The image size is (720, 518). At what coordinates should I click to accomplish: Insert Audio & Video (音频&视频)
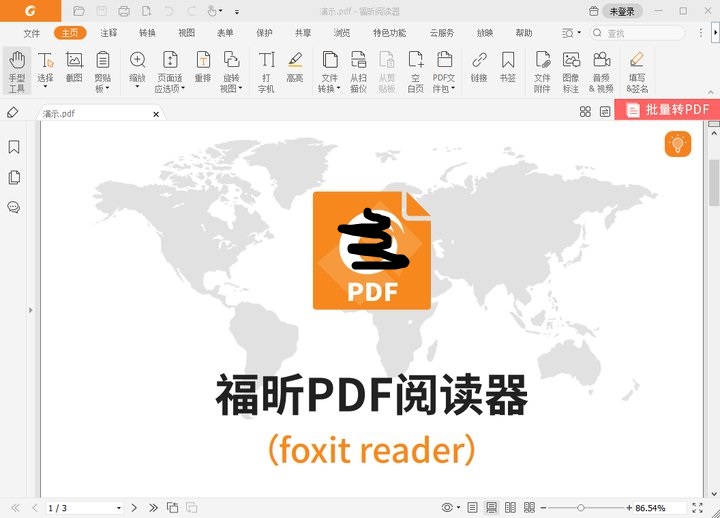click(x=601, y=71)
